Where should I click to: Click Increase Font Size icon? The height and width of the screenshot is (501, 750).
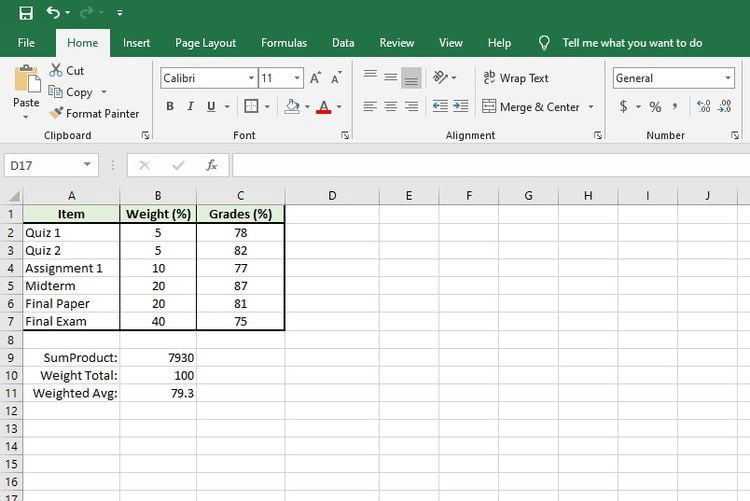pos(315,78)
